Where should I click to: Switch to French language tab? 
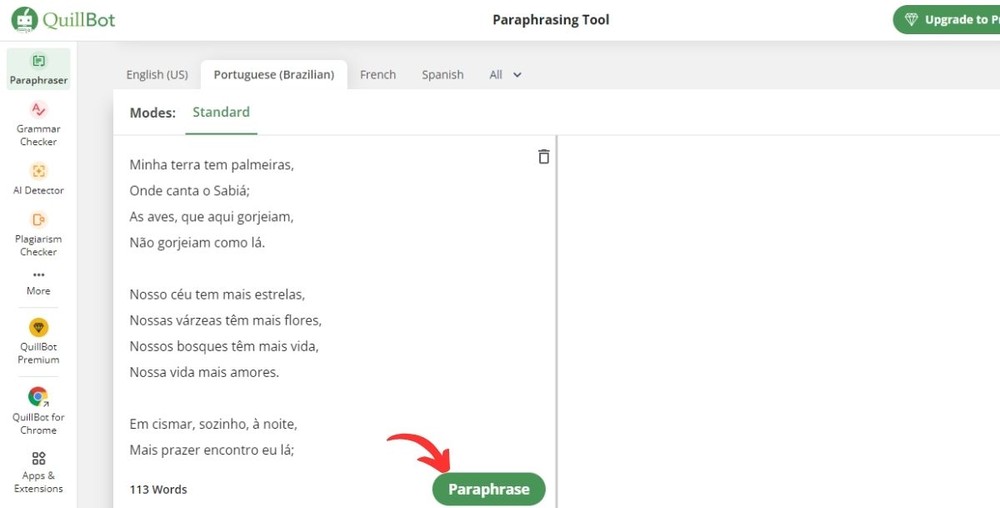pos(378,75)
